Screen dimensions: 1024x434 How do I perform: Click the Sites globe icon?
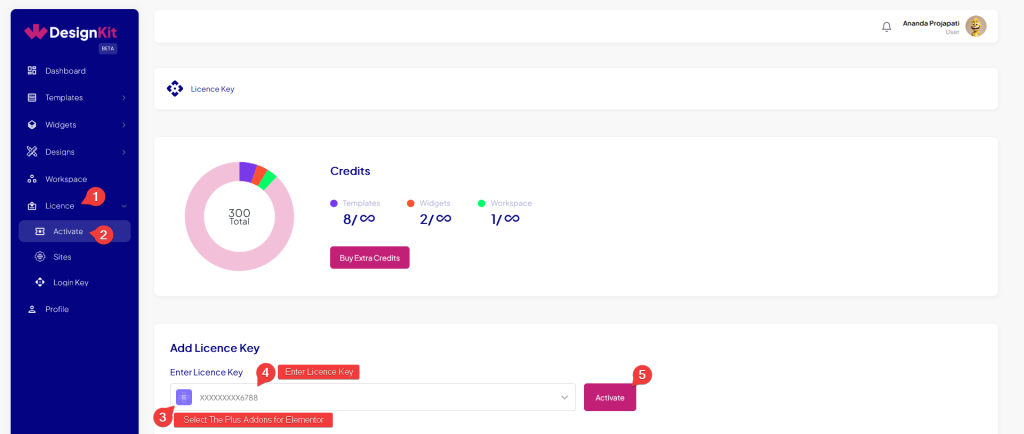point(40,257)
